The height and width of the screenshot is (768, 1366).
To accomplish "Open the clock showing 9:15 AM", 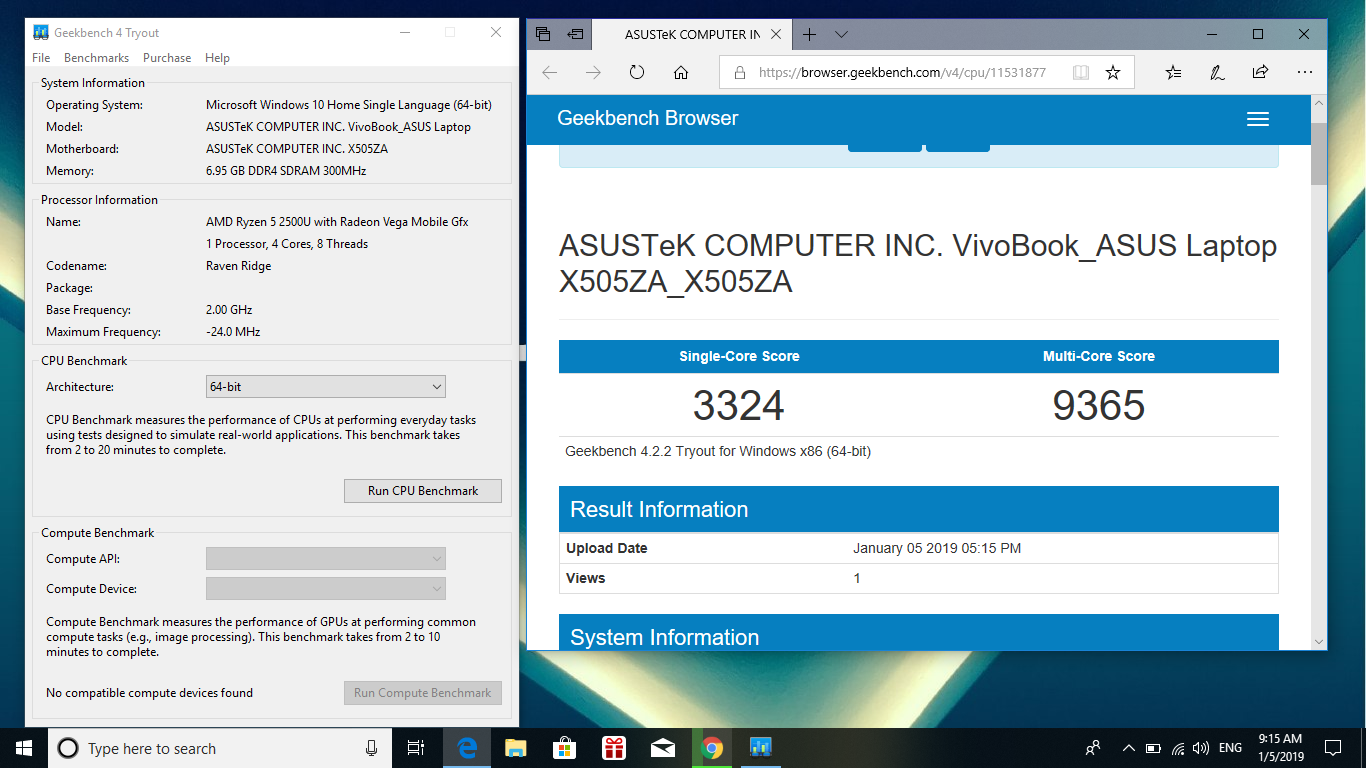I will coord(1281,748).
